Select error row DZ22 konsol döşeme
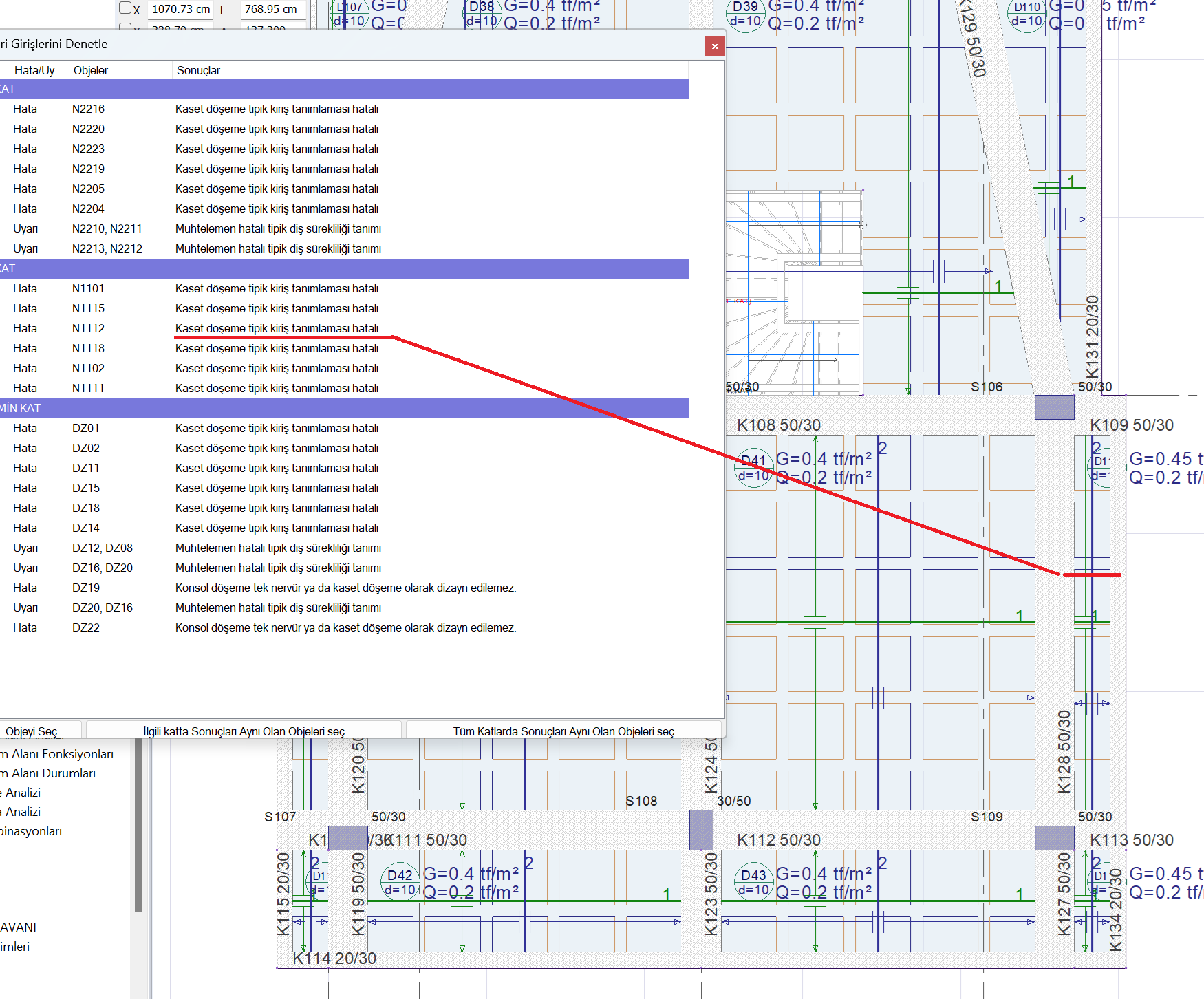Screen dimensions: 1204x999 [344, 627]
